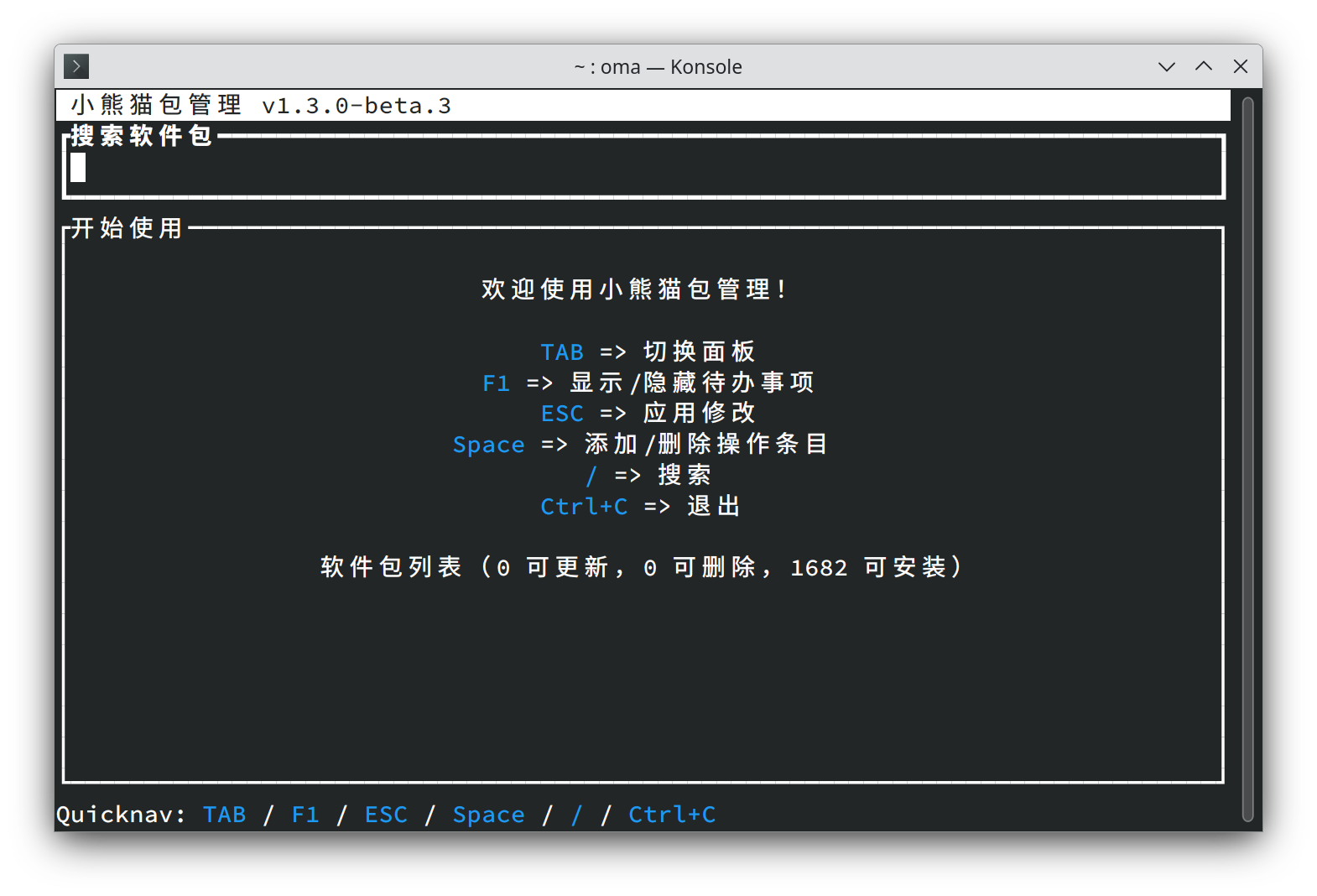Minimize the Konsole window
Image resolution: width=1317 pixels, height=896 pixels.
coord(1166,66)
